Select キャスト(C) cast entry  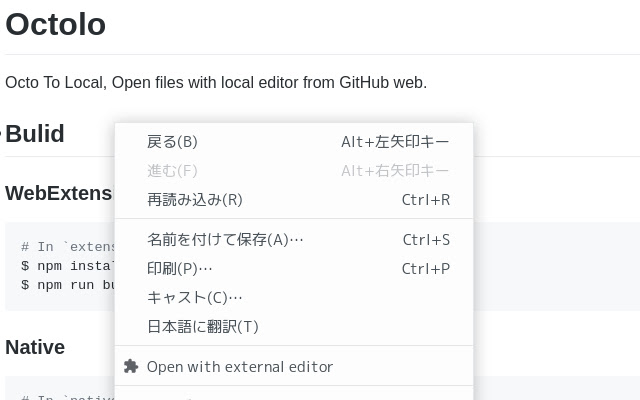tap(294, 298)
